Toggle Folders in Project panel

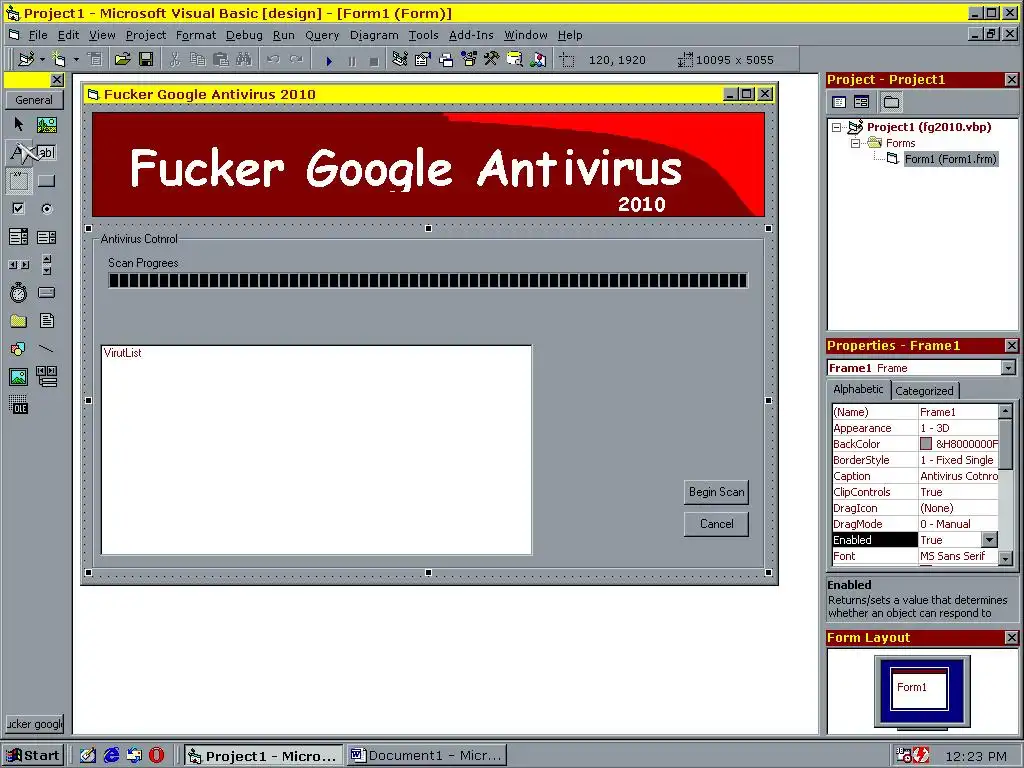coord(891,102)
